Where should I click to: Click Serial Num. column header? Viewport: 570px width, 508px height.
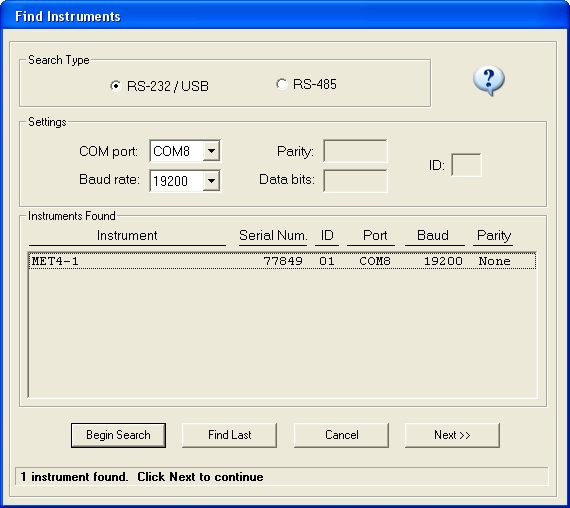[273, 236]
